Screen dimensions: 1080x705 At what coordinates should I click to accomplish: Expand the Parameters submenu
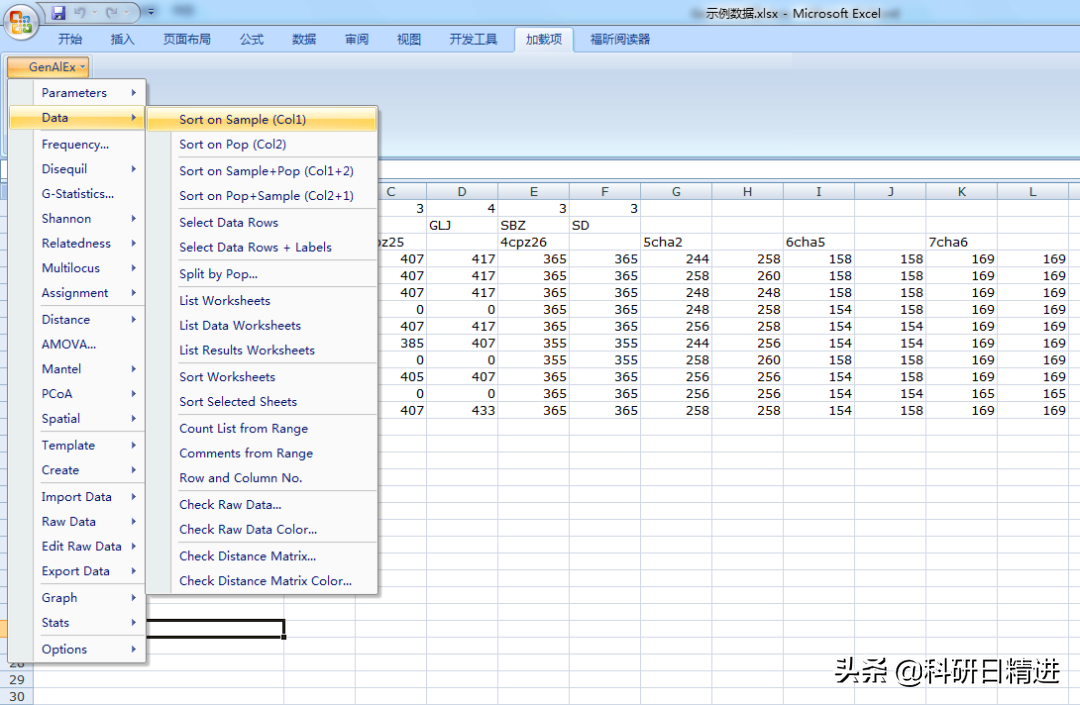click(x=77, y=92)
